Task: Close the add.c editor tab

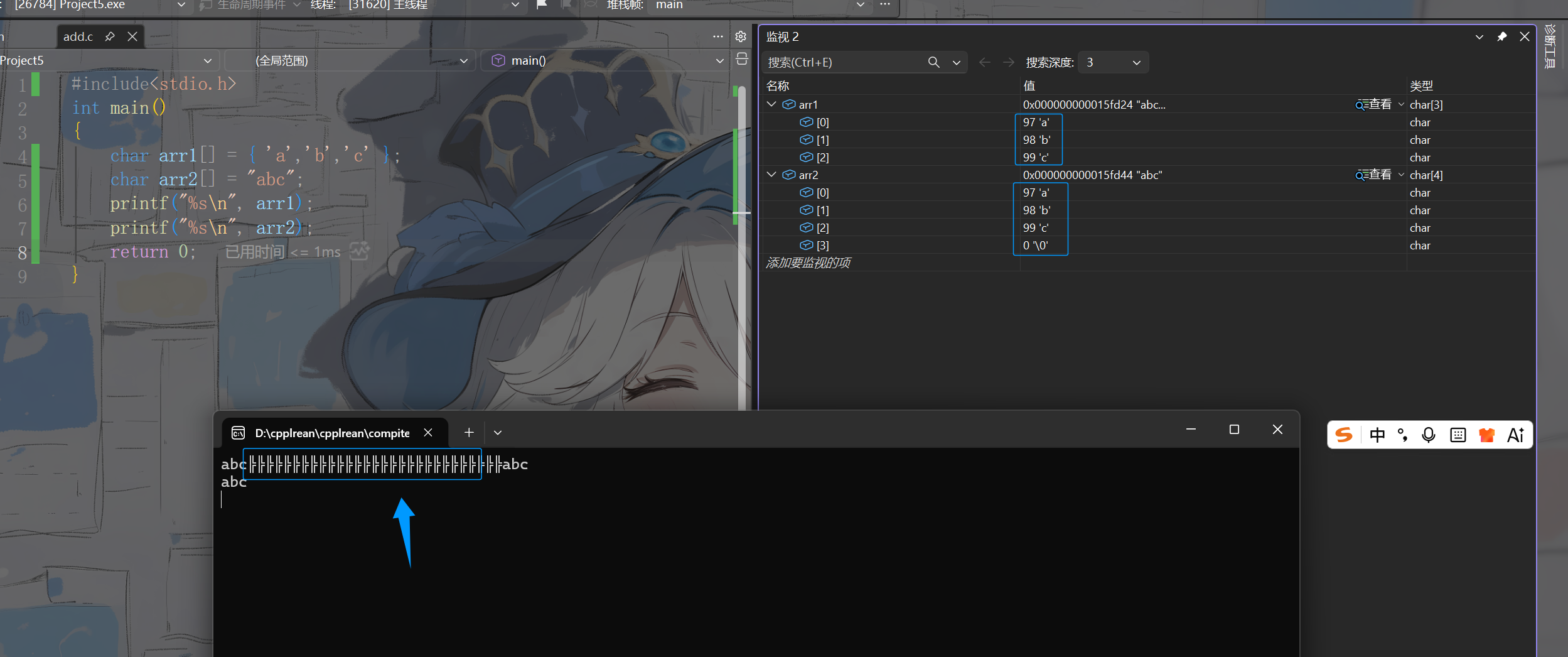Action: coord(132,36)
